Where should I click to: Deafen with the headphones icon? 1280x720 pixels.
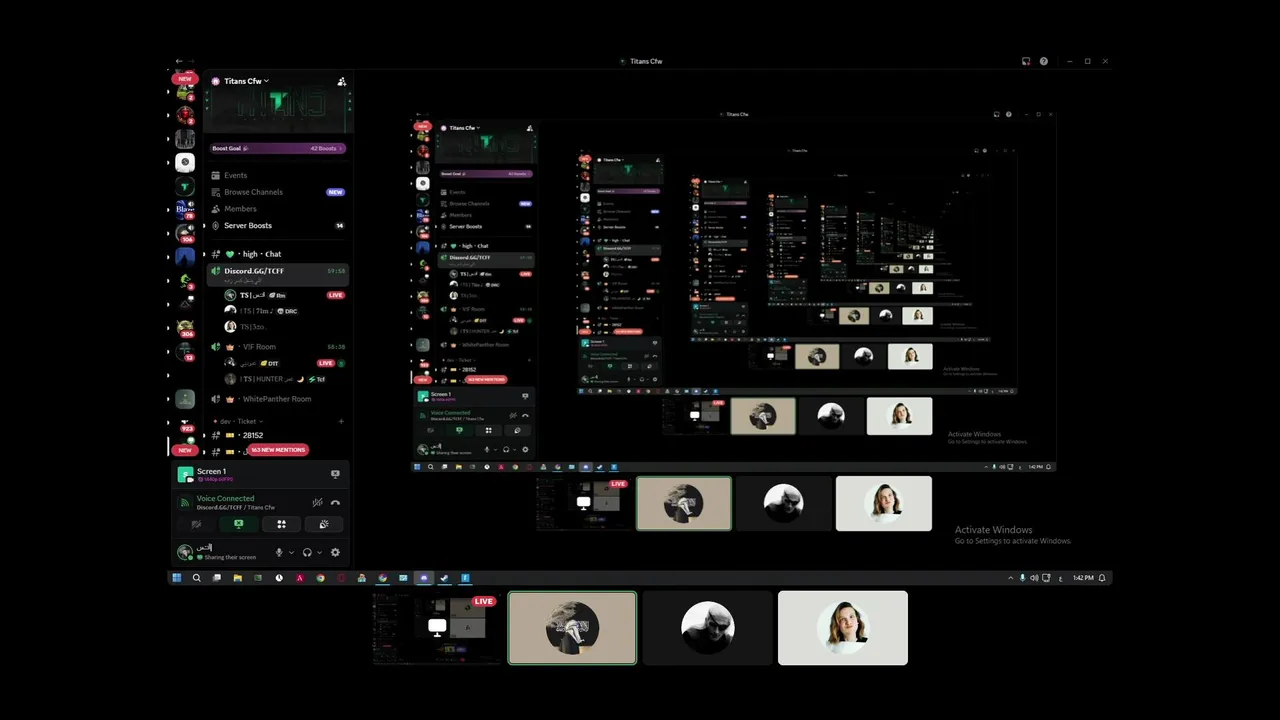click(x=307, y=552)
